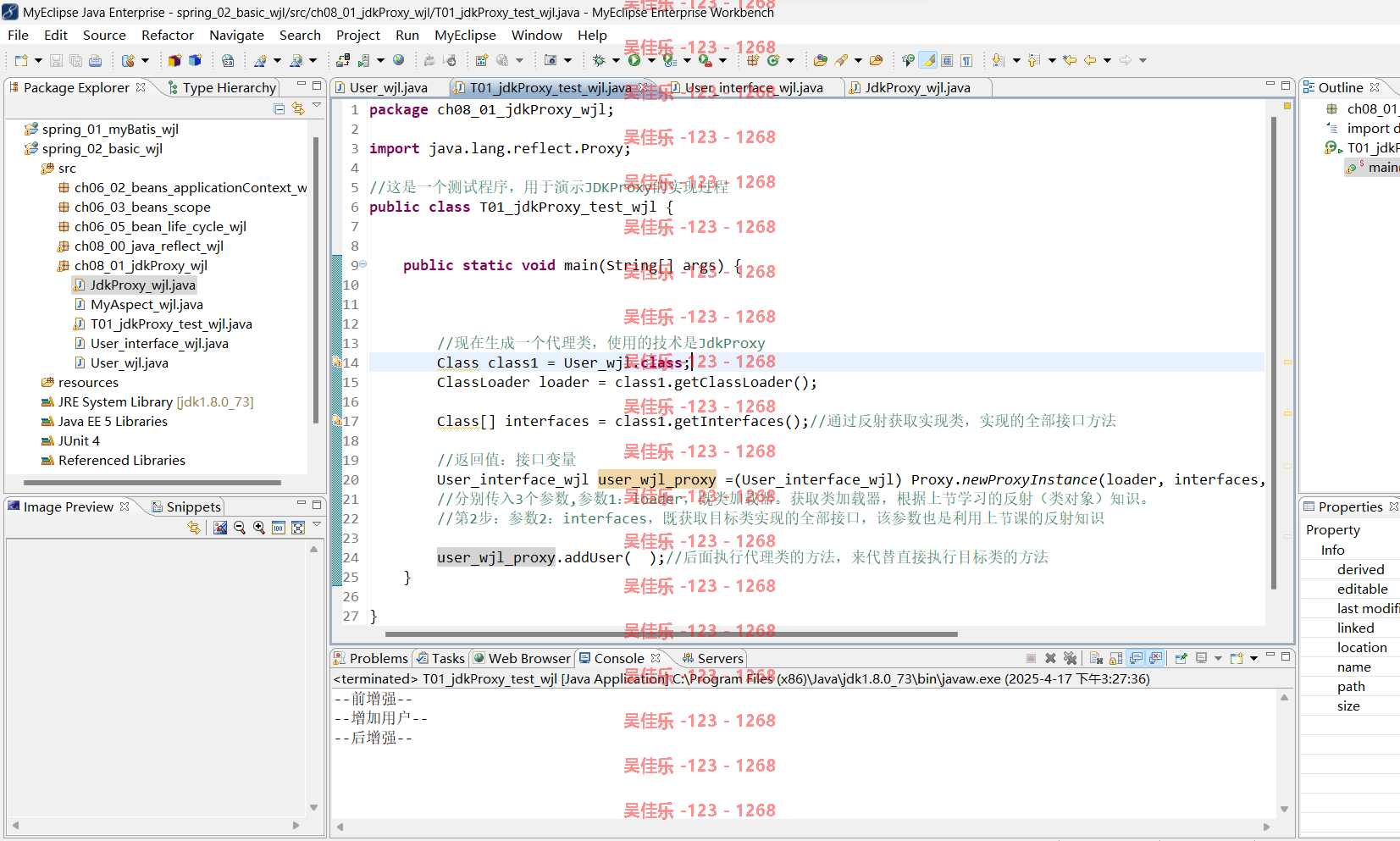The image size is (1400, 841).
Task: Open the web browser globe icon
Action: point(398,60)
